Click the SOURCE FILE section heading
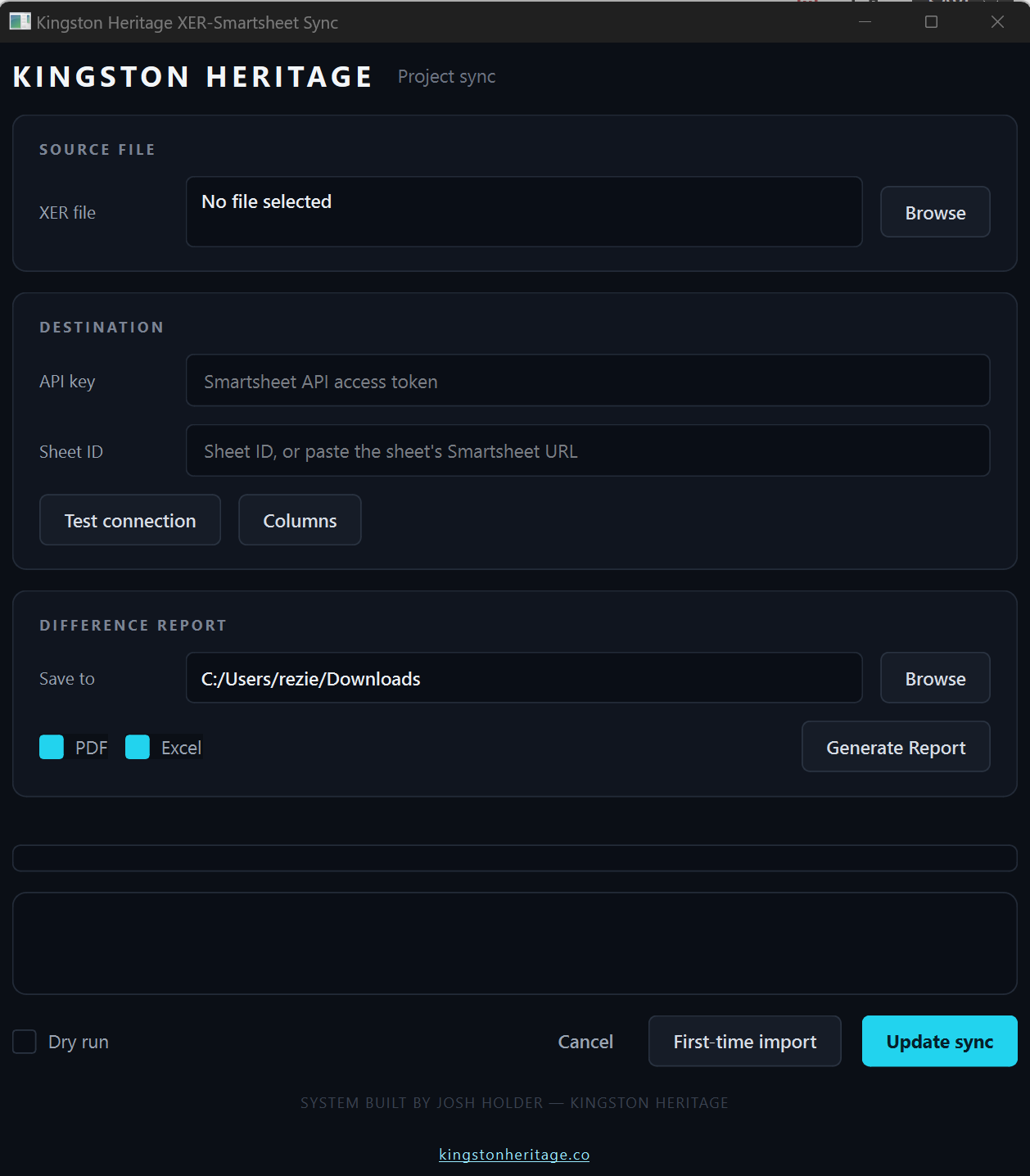Screen dimensions: 1030x1176 tap(97, 150)
